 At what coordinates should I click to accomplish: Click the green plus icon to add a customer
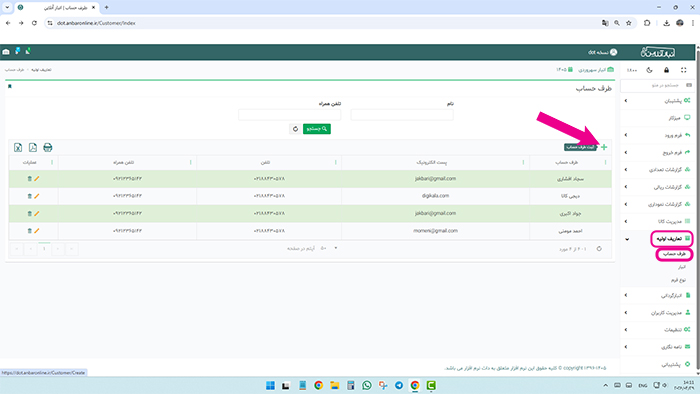[604, 147]
